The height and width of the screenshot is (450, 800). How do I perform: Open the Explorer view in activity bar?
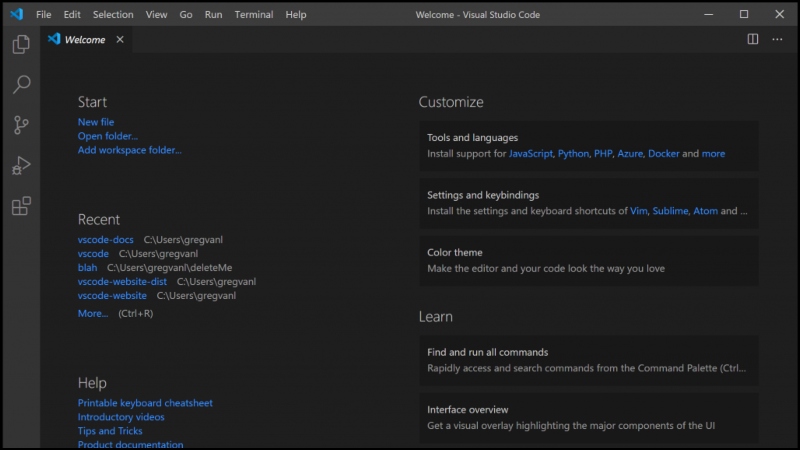[x=21, y=44]
